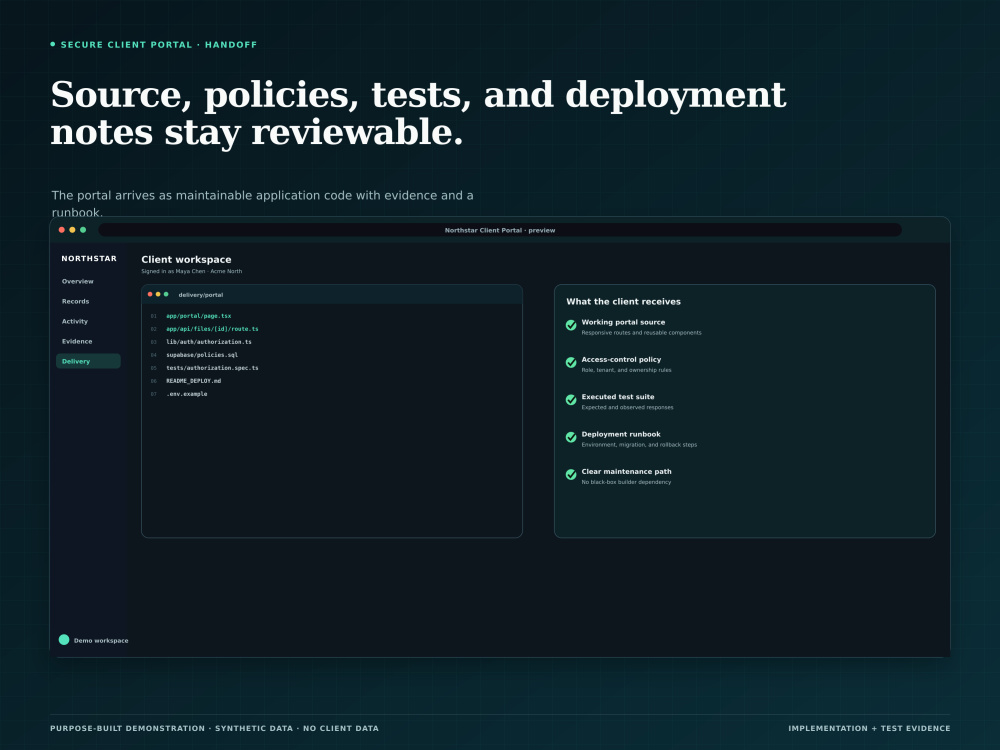Screen dimensions: 1000x750
Task: Click 'PURPOSE-BUILT DEMONSTRATION' footer text
Action: pyautogui.click(x=128, y=728)
